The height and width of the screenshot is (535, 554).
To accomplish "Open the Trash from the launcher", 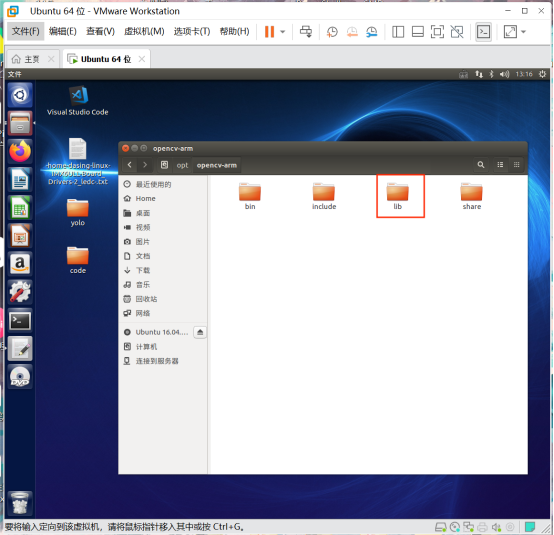I will [20, 503].
